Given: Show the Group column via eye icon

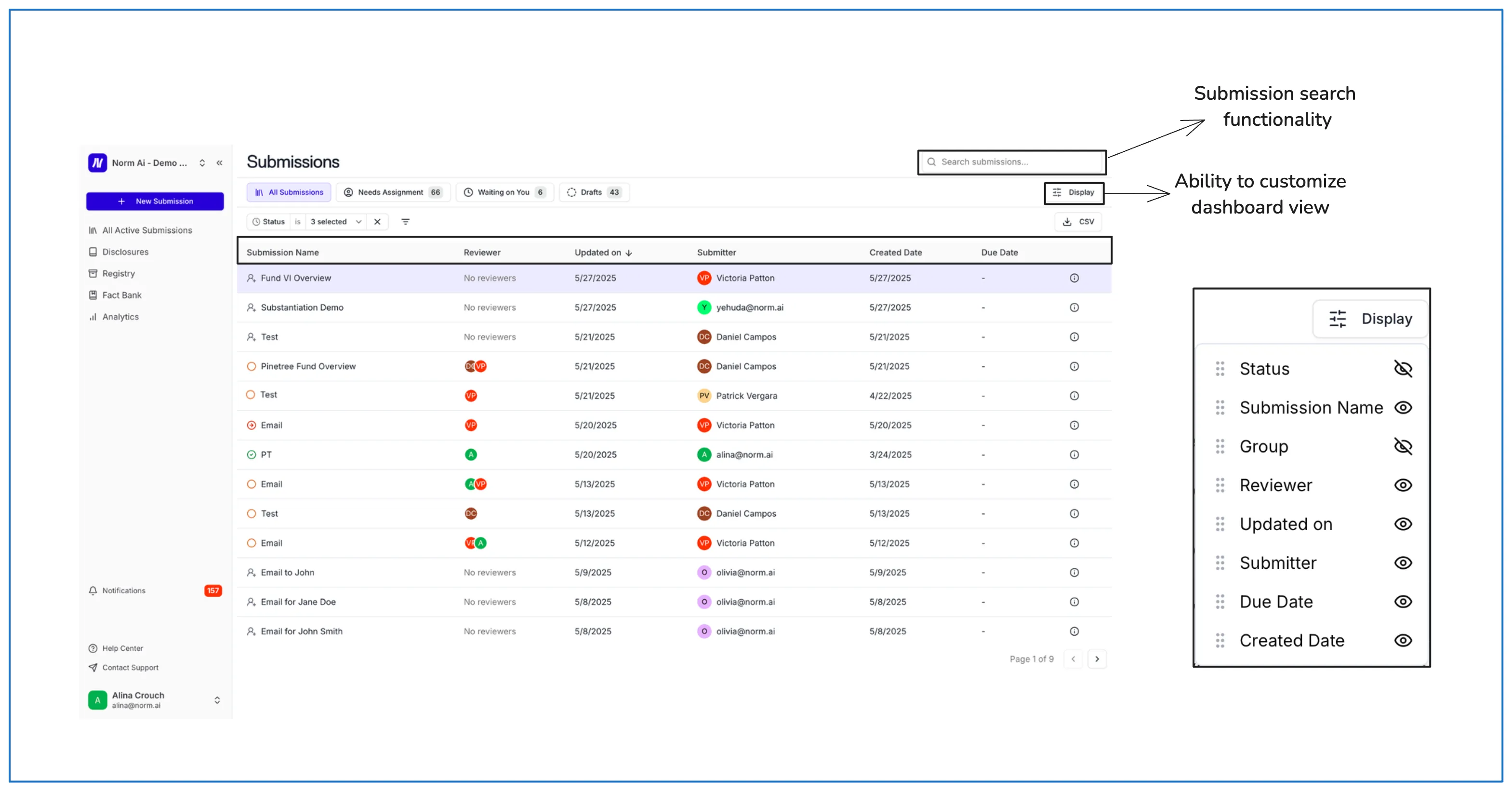Looking at the screenshot, I should point(1402,446).
